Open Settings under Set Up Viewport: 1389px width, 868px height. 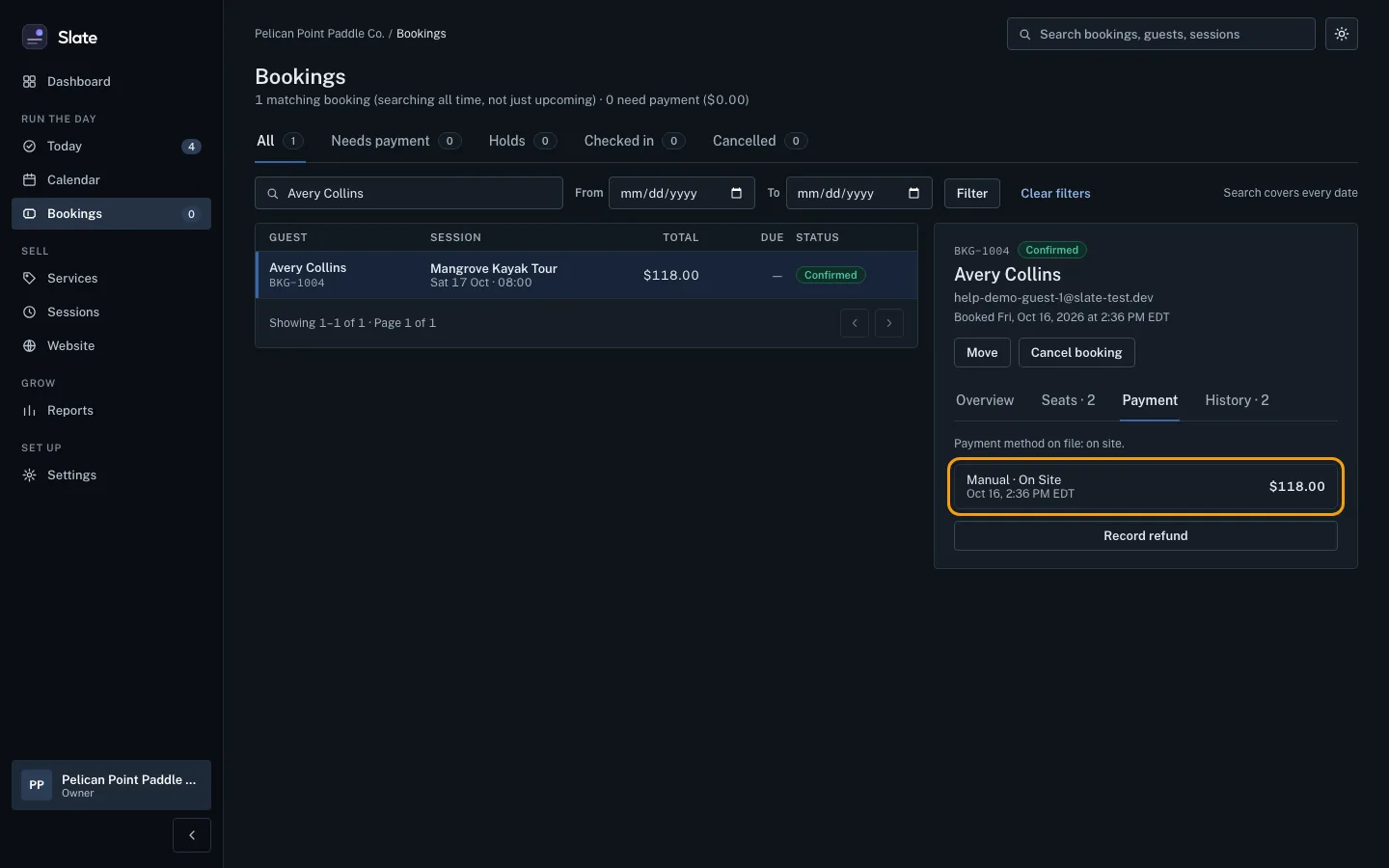click(111, 475)
